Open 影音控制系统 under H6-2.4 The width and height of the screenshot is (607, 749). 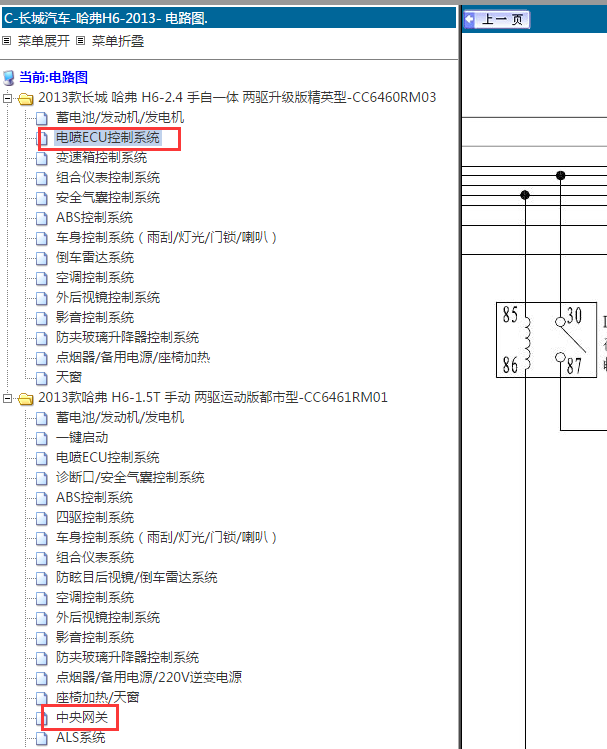coord(95,318)
